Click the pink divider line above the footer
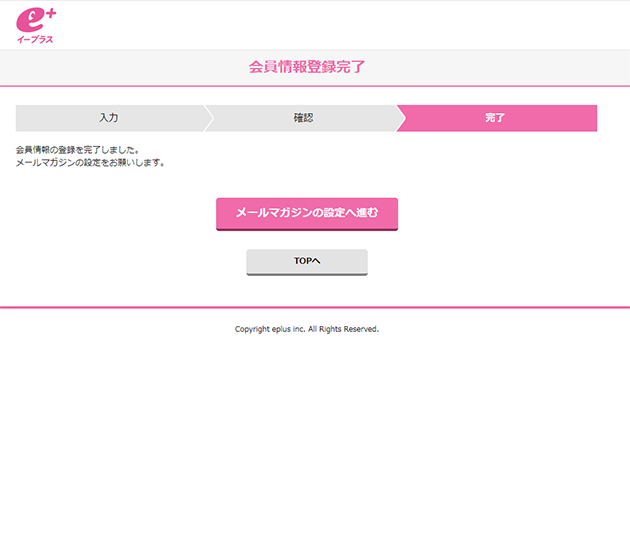This screenshot has width=630, height=539. coord(315,307)
